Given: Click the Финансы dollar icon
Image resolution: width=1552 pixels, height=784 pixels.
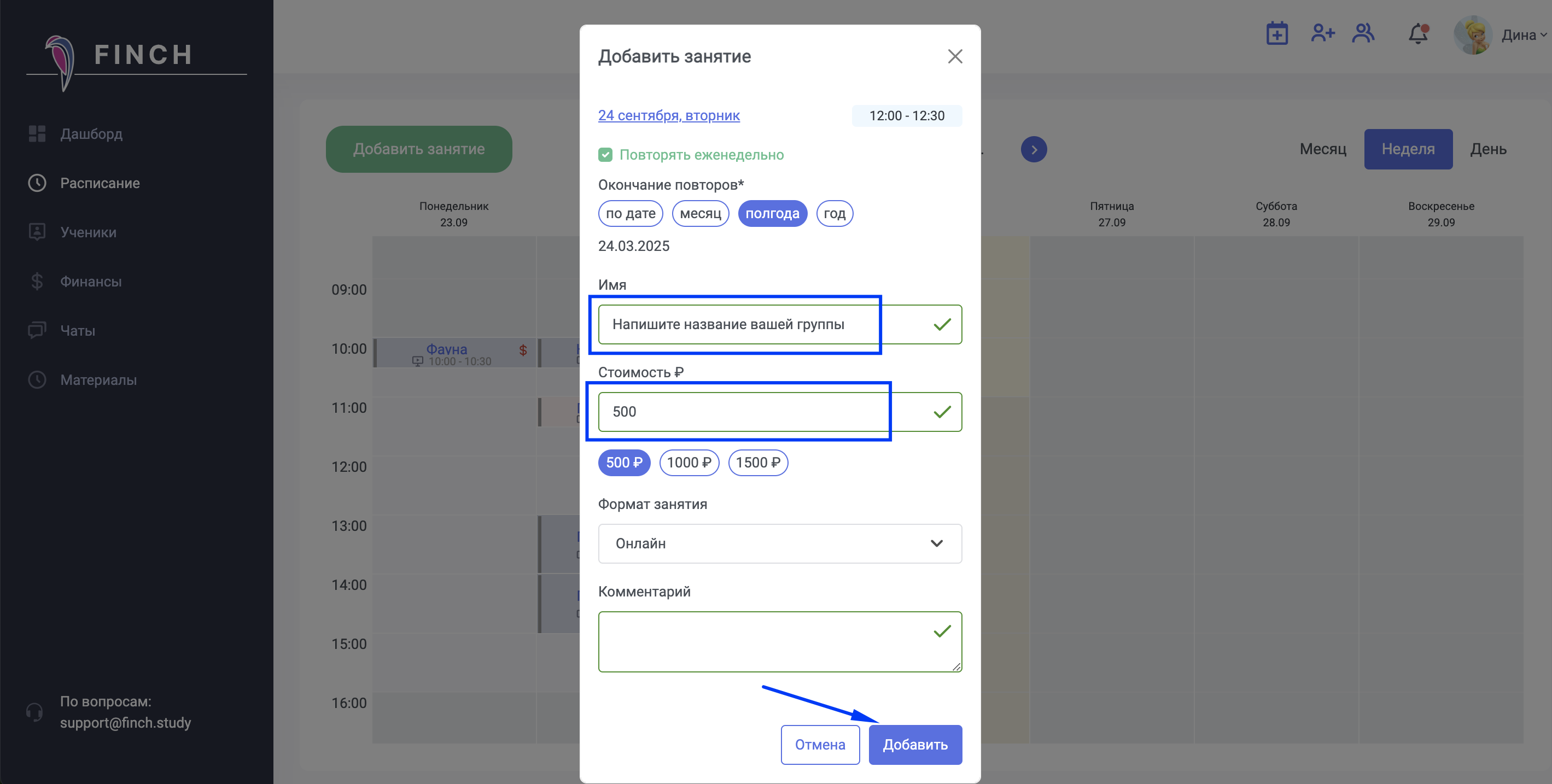Looking at the screenshot, I should (x=37, y=281).
